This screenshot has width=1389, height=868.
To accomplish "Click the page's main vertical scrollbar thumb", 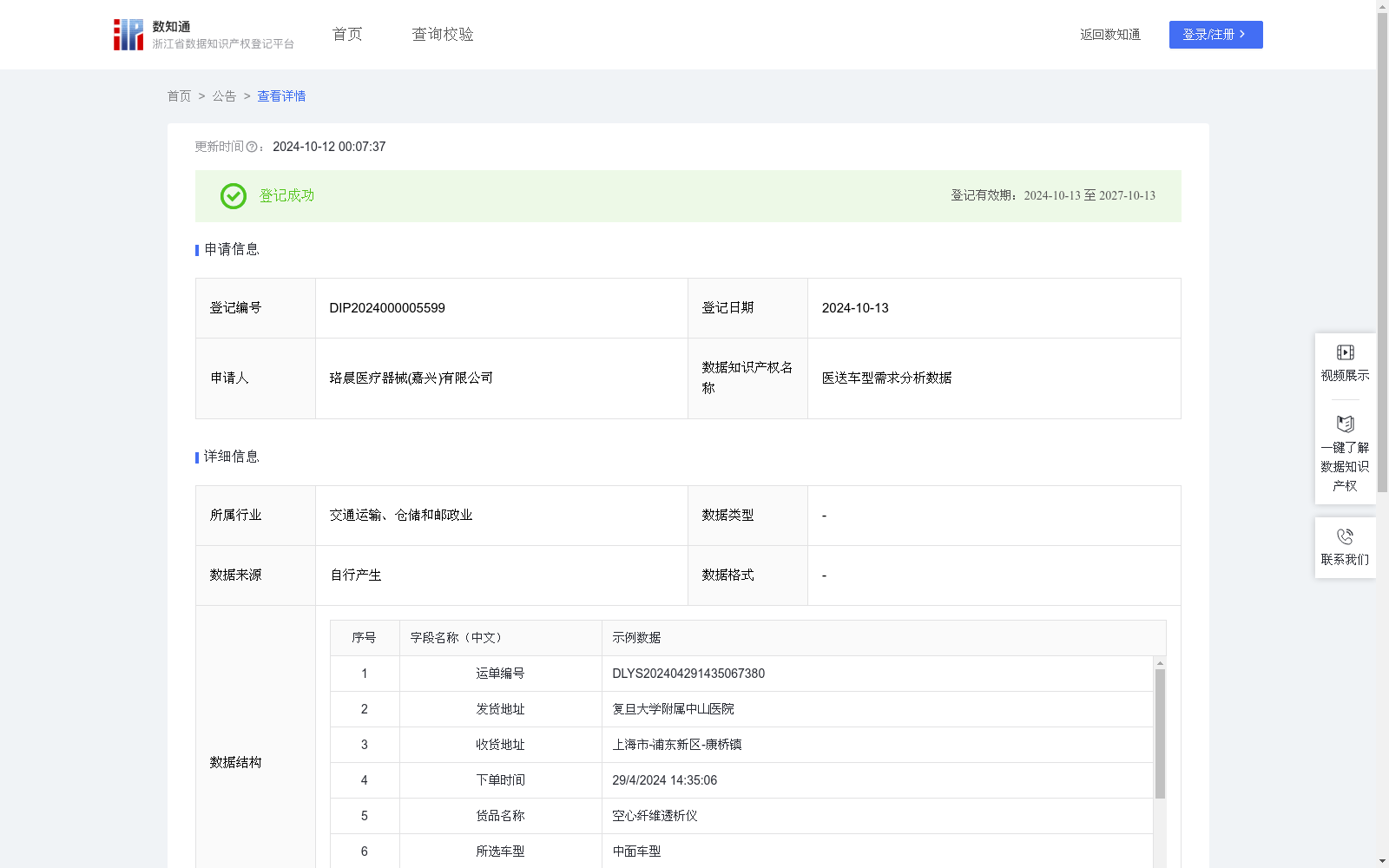I will pos(1382,252).
